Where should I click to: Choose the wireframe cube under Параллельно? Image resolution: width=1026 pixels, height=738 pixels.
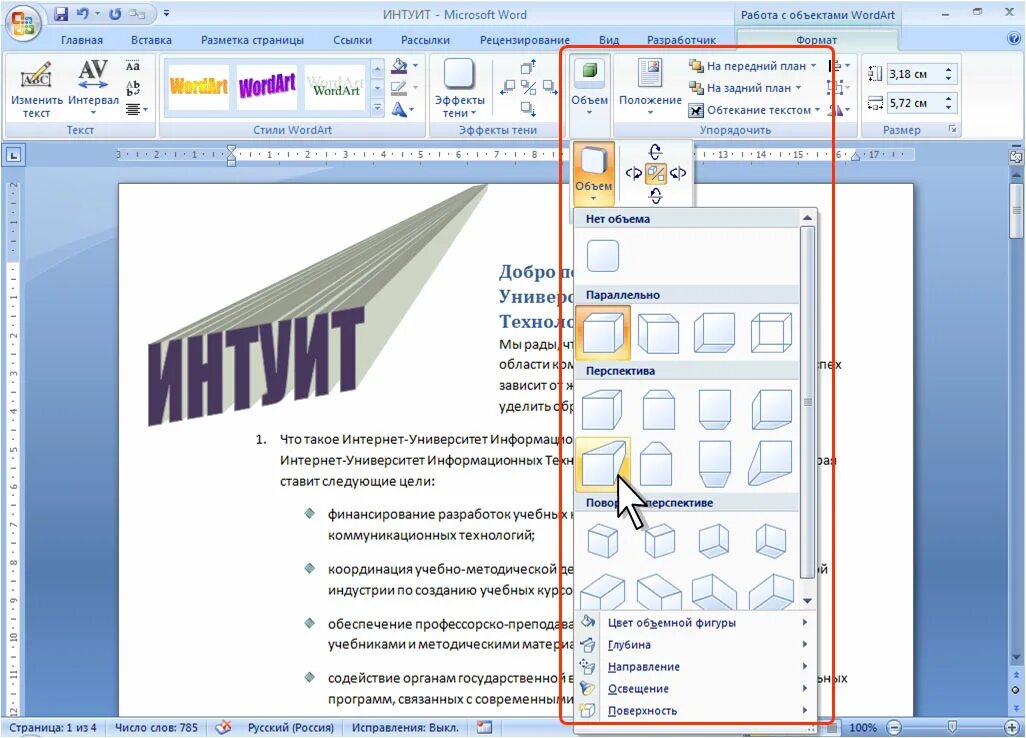point(771,333)
